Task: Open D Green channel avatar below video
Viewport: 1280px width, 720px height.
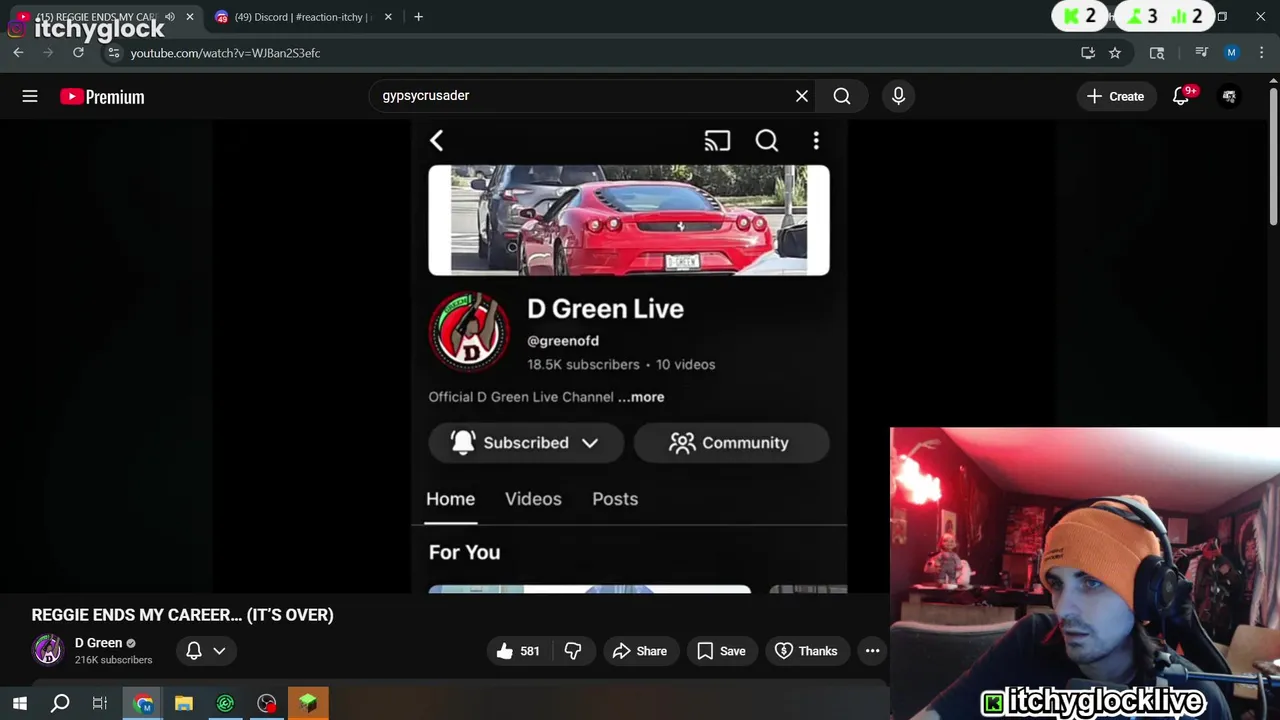Action: (x=47, y=650)
